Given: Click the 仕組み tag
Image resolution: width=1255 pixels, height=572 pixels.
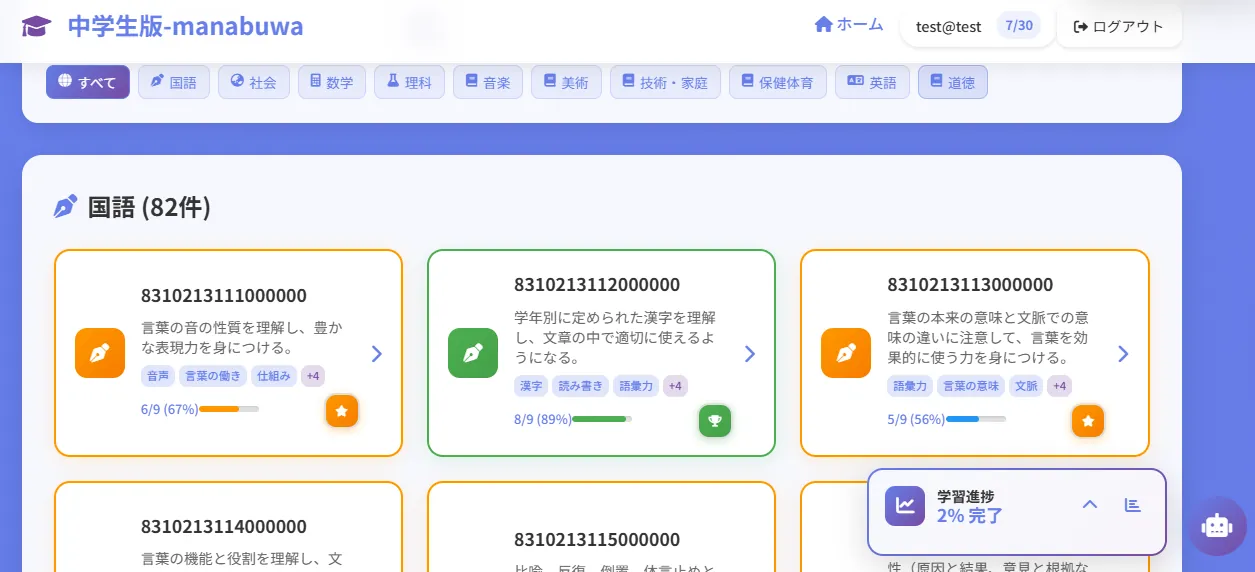Looking at the screenshot, I should [x=273, y=376].
